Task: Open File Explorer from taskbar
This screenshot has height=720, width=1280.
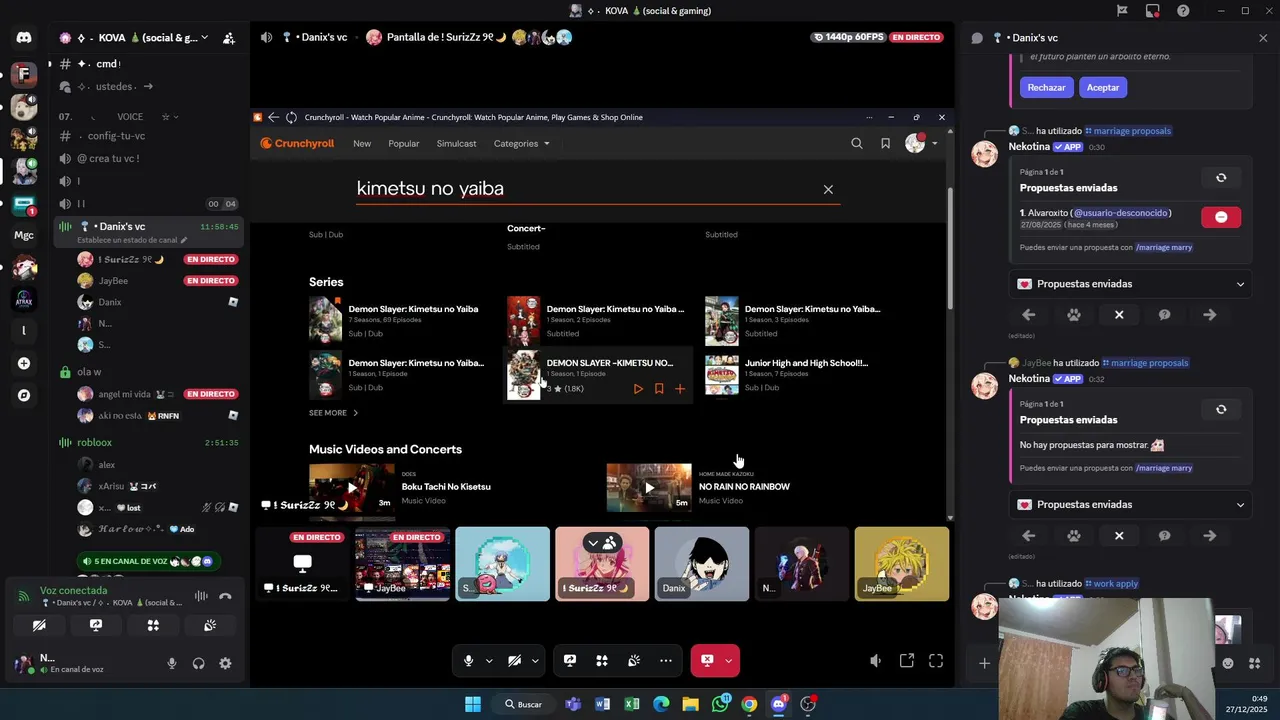Action: [x=690, y=704]
